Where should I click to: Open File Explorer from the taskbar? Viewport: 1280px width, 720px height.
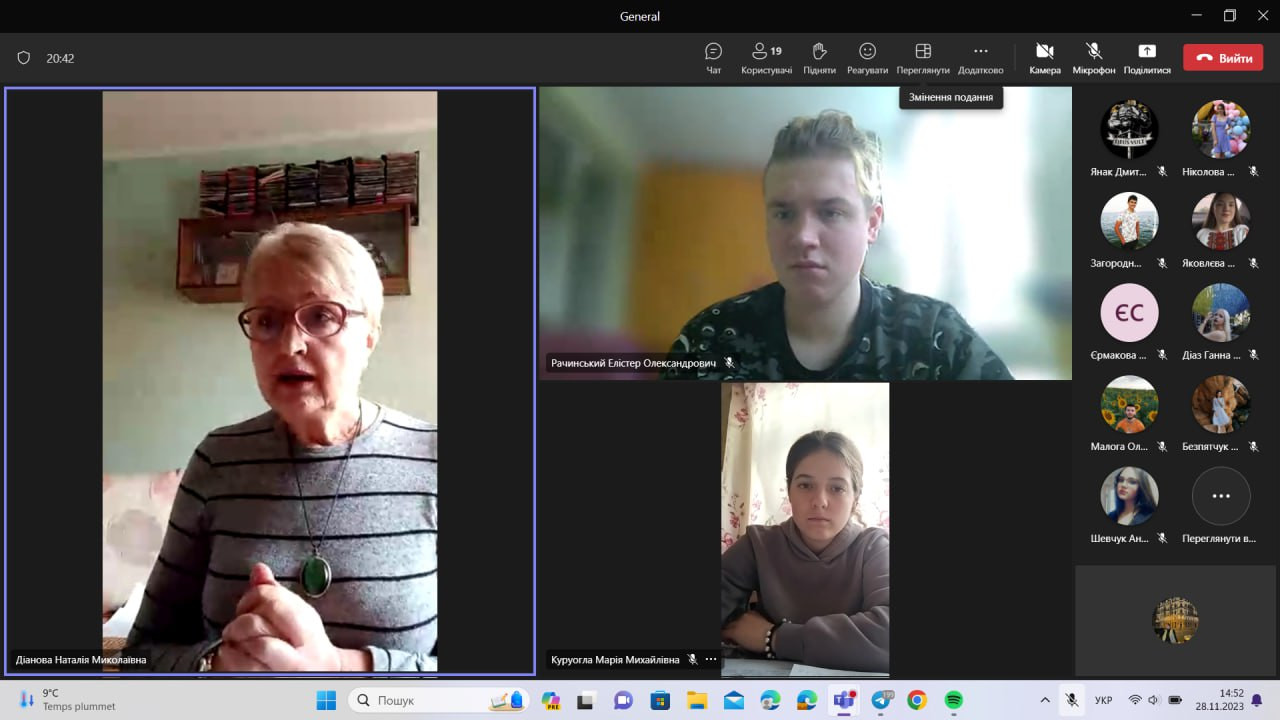[x=697, y=700]
